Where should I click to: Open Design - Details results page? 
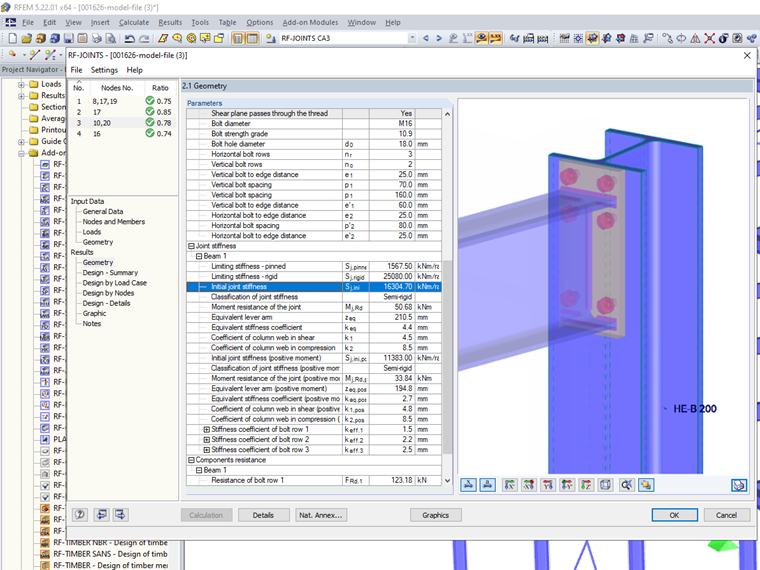[106, 303]
